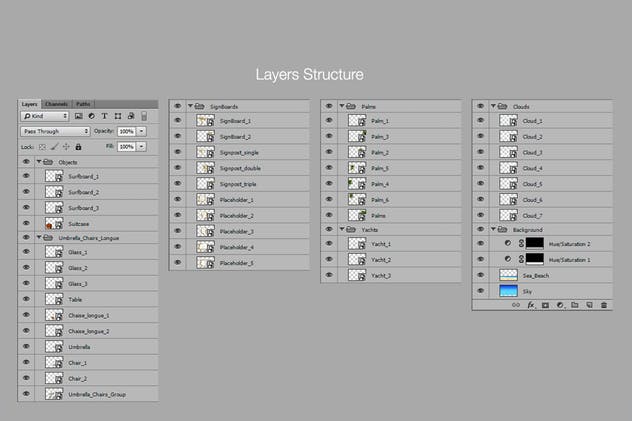Open the Kind filter dropdown
This screenshot has width=632, height=421.
pos(43,117)
